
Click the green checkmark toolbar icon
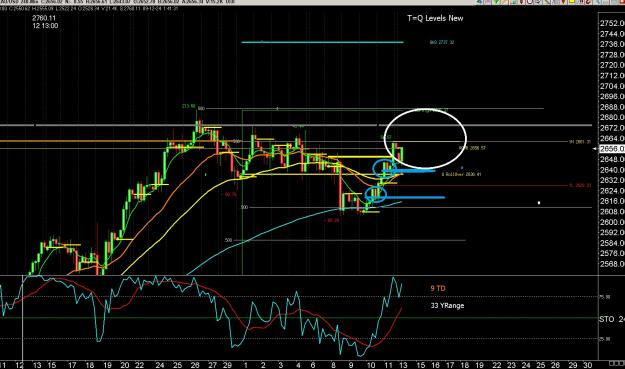496,1
